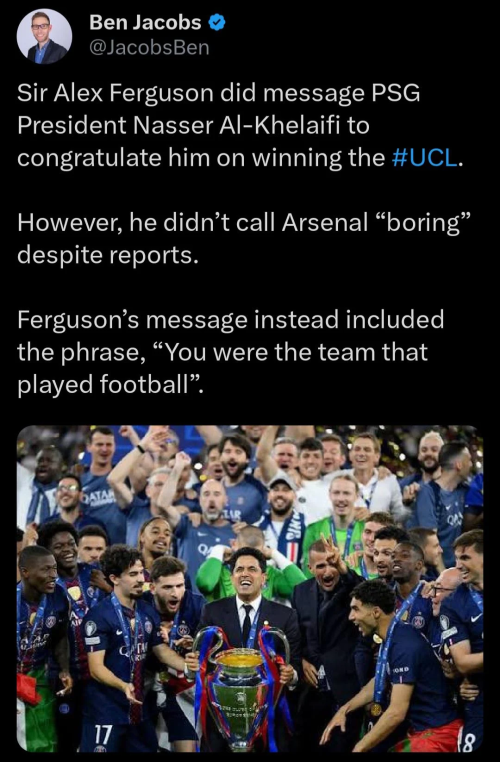Click the words "PSG President" in tweet text

click(x=219, y=109)
